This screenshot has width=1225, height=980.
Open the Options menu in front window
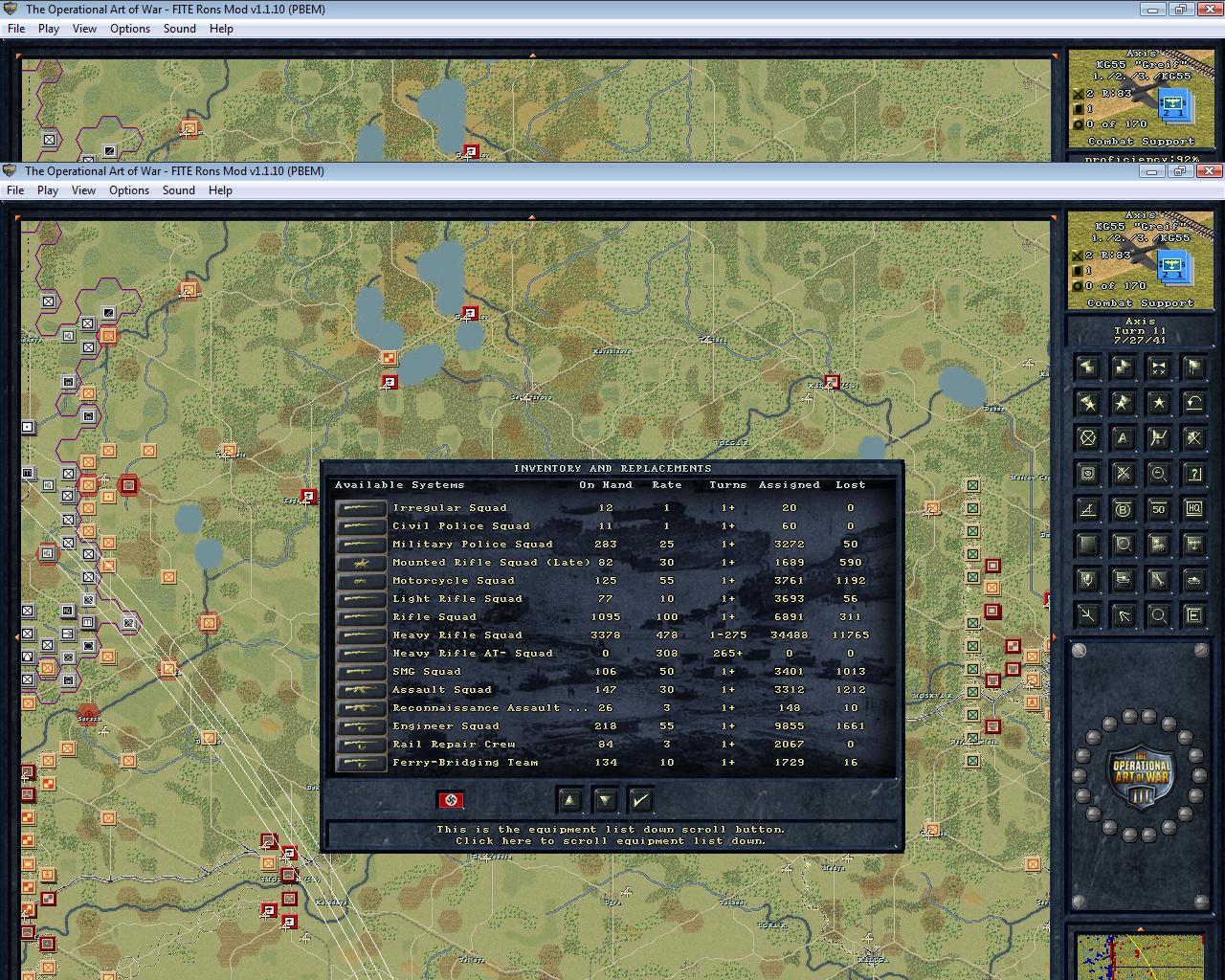[x=129, y=190]
